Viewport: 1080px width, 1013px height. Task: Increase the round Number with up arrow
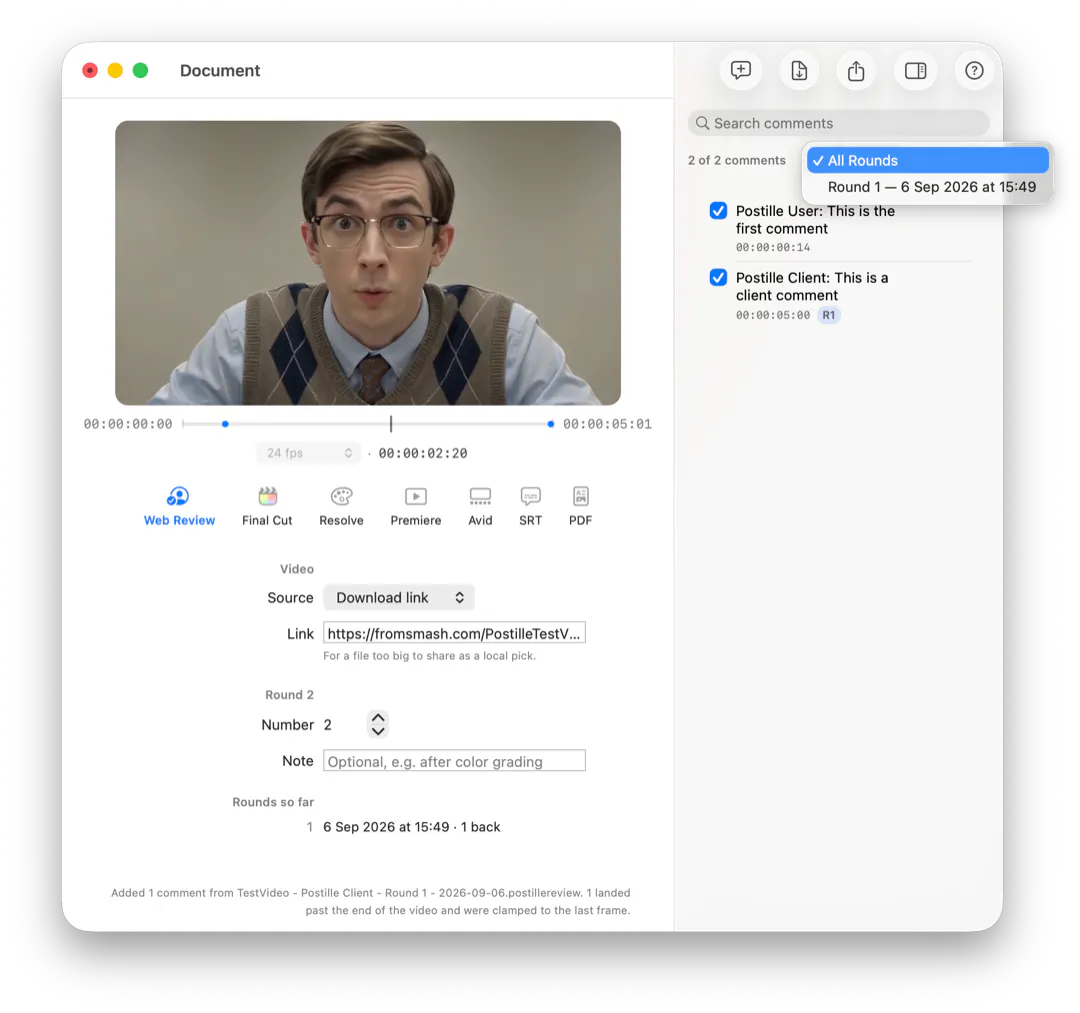point(378,718)
